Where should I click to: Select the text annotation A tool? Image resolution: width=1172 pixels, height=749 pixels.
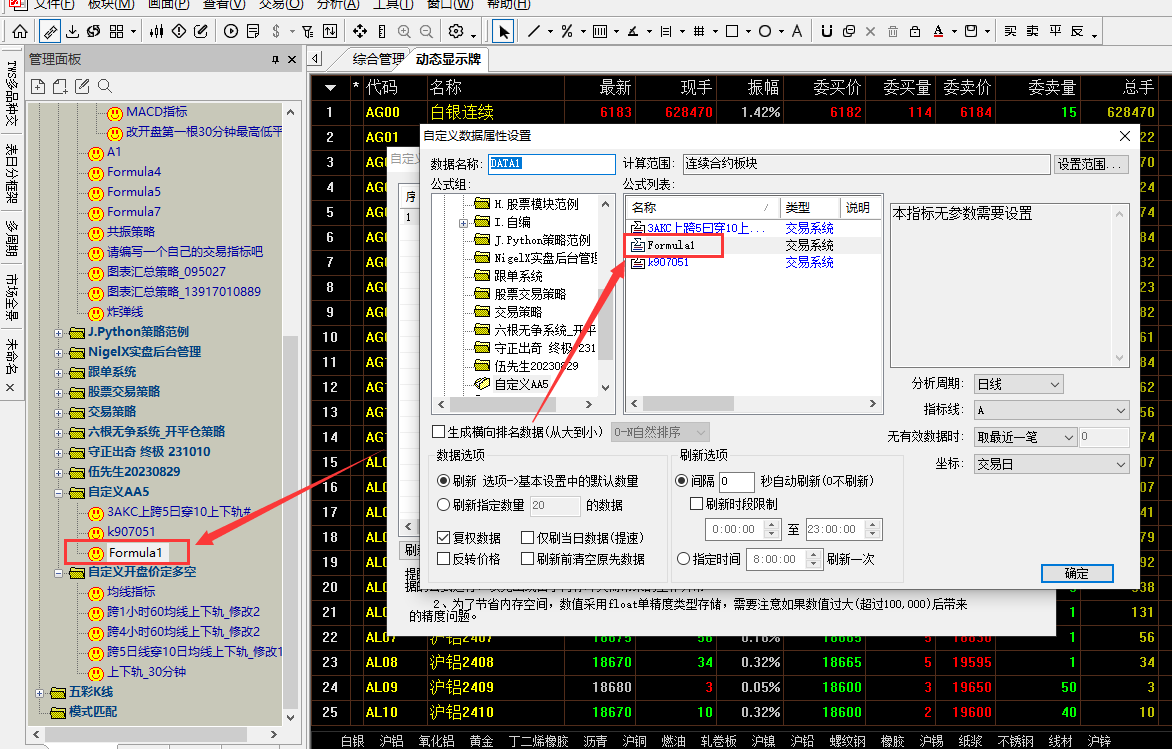click(x=797, y=31)
